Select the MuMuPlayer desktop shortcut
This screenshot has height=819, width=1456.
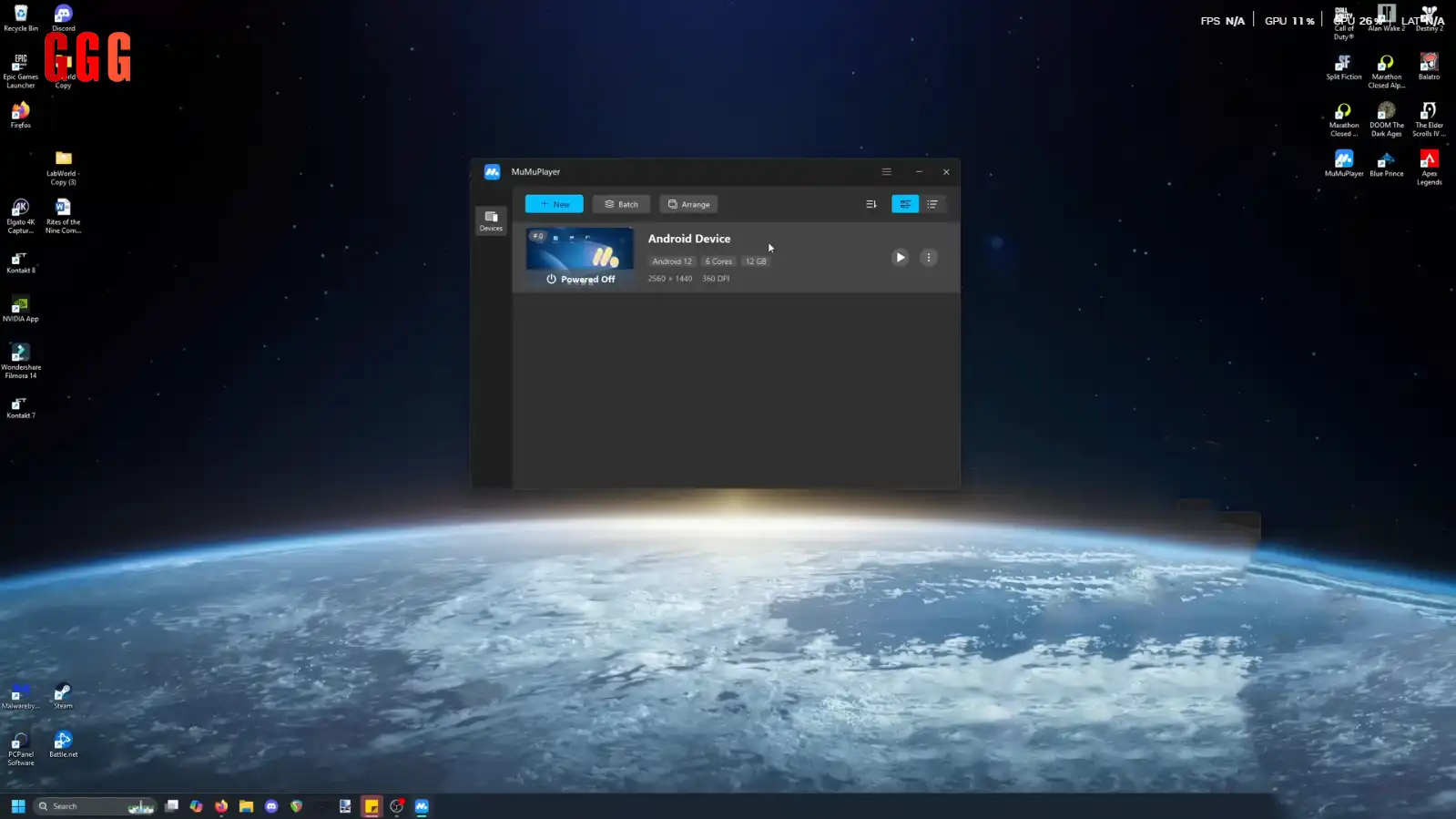point(1344,164)
